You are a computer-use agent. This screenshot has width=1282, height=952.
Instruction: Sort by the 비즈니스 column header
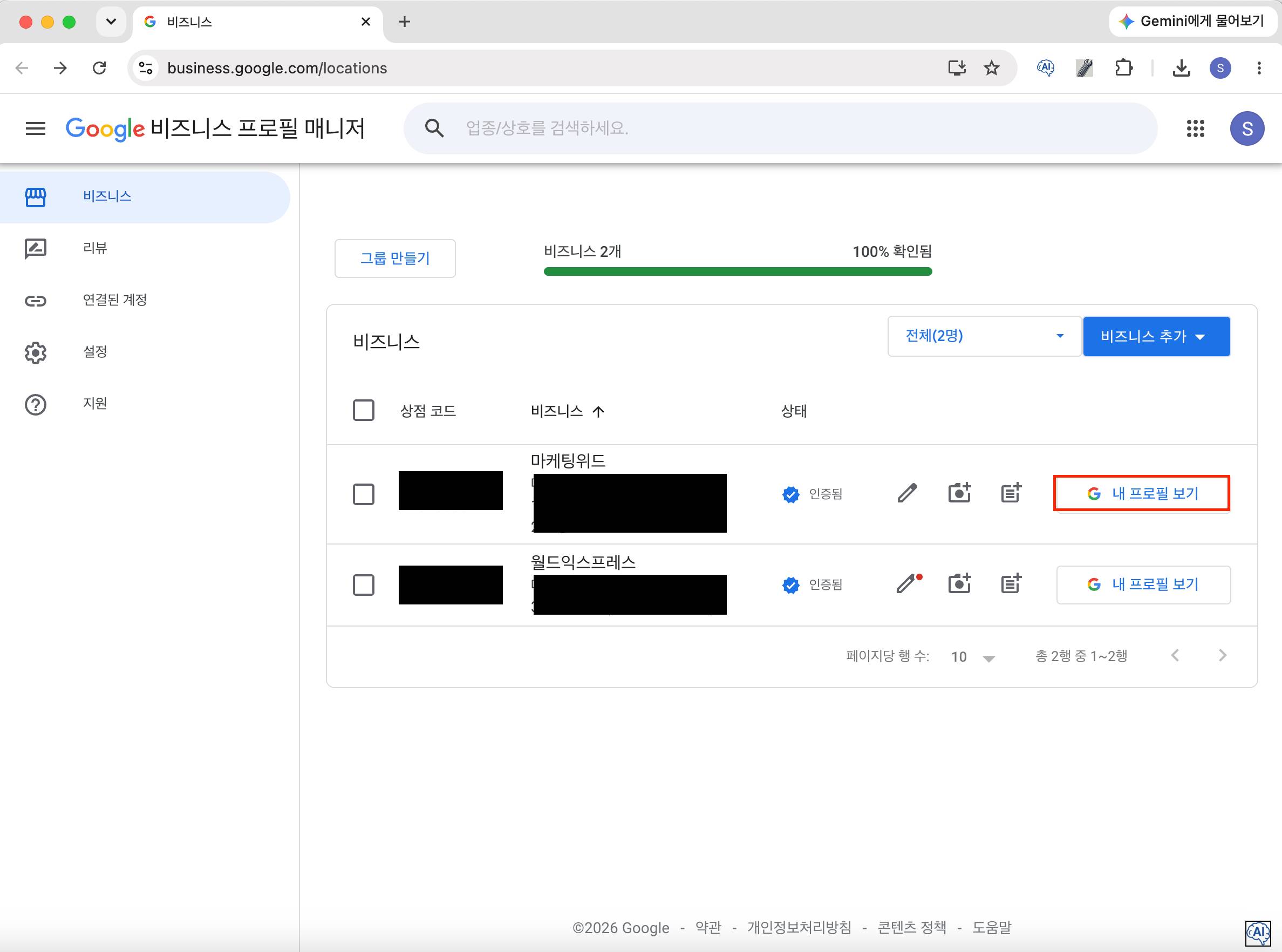567,411
